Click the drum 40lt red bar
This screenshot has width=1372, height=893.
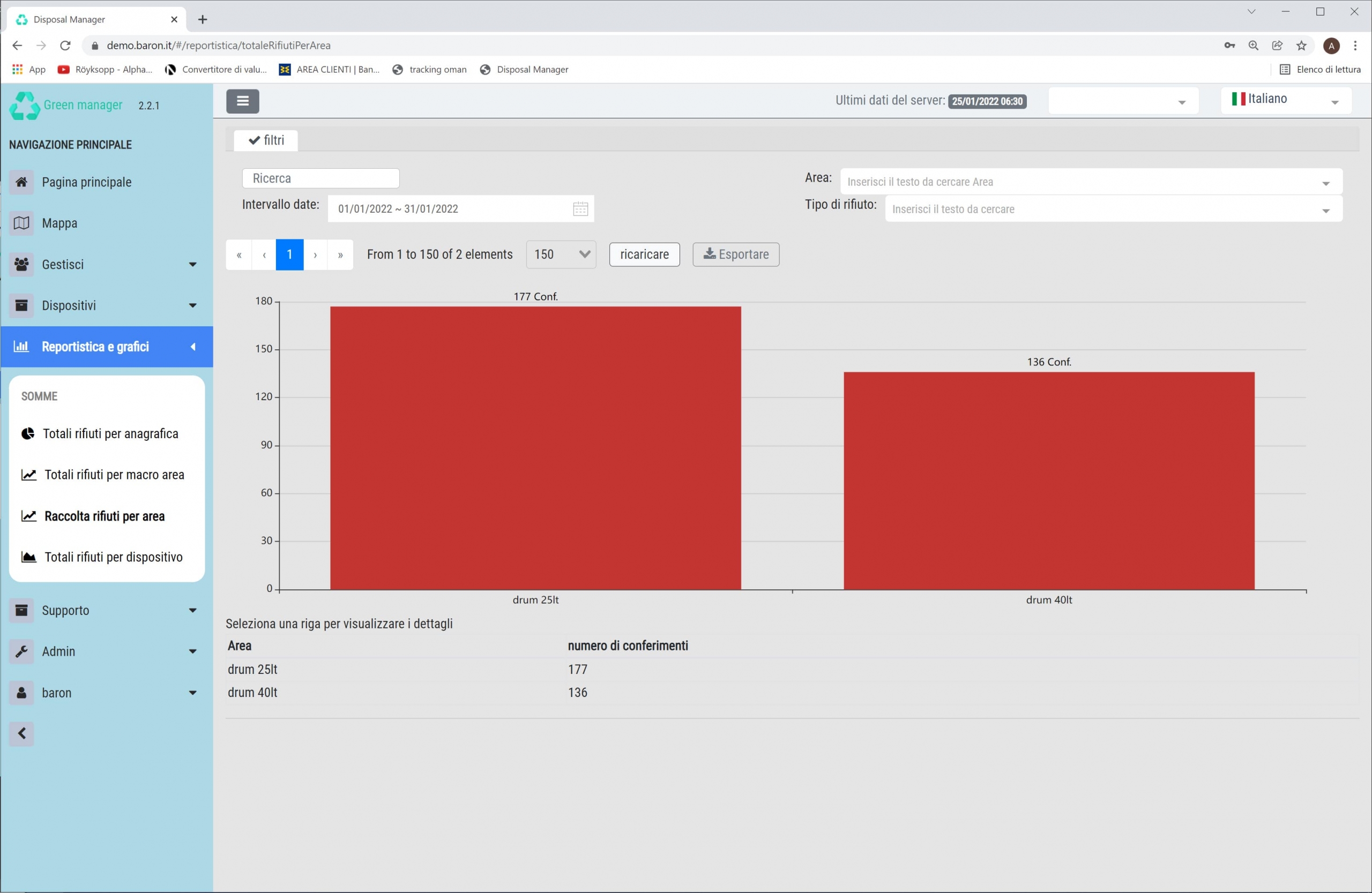[x=1049, y=481]
